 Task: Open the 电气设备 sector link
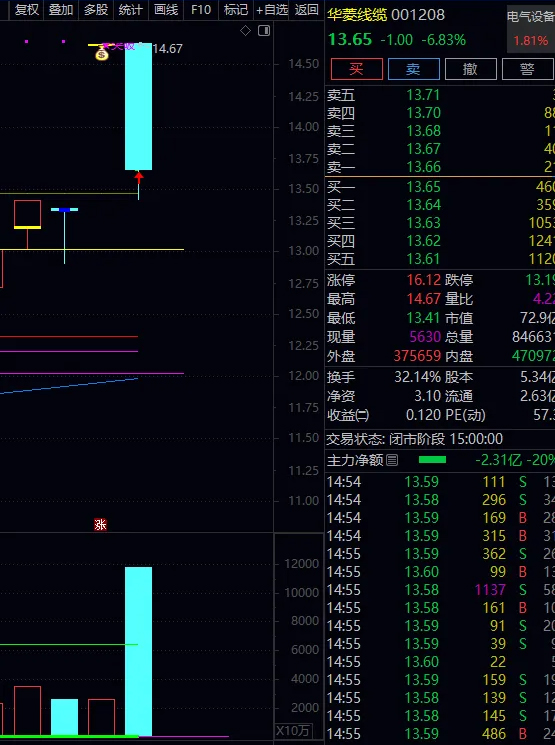coord(531,18)
